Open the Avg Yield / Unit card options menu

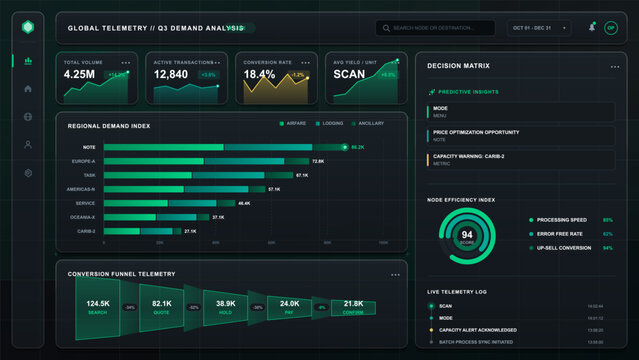pos(395,63)
